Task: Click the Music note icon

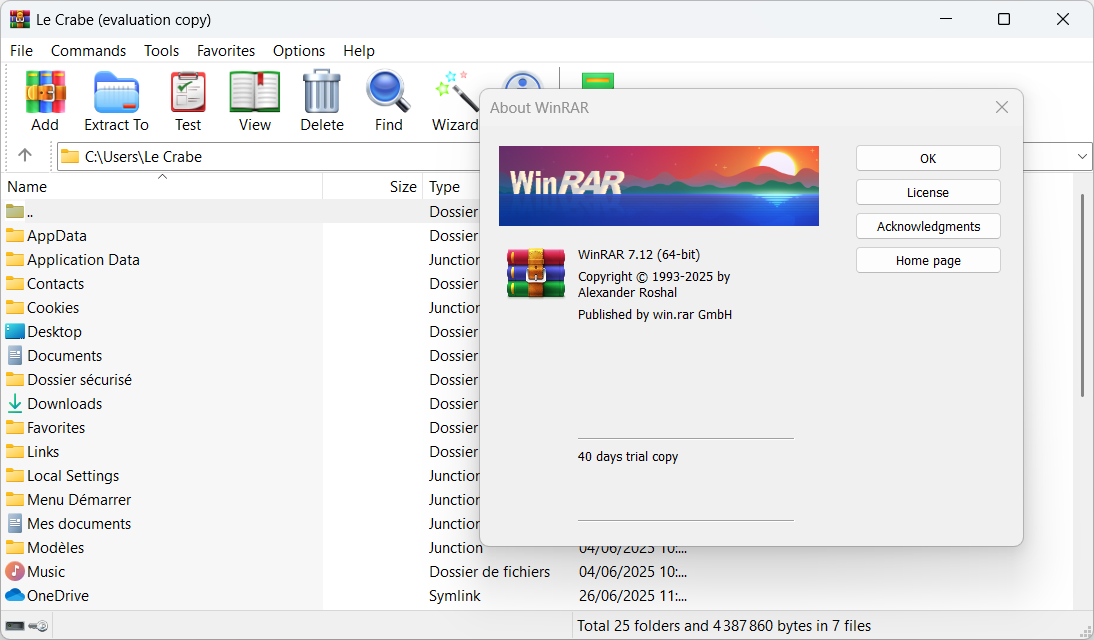Action: tap(15, 572)
